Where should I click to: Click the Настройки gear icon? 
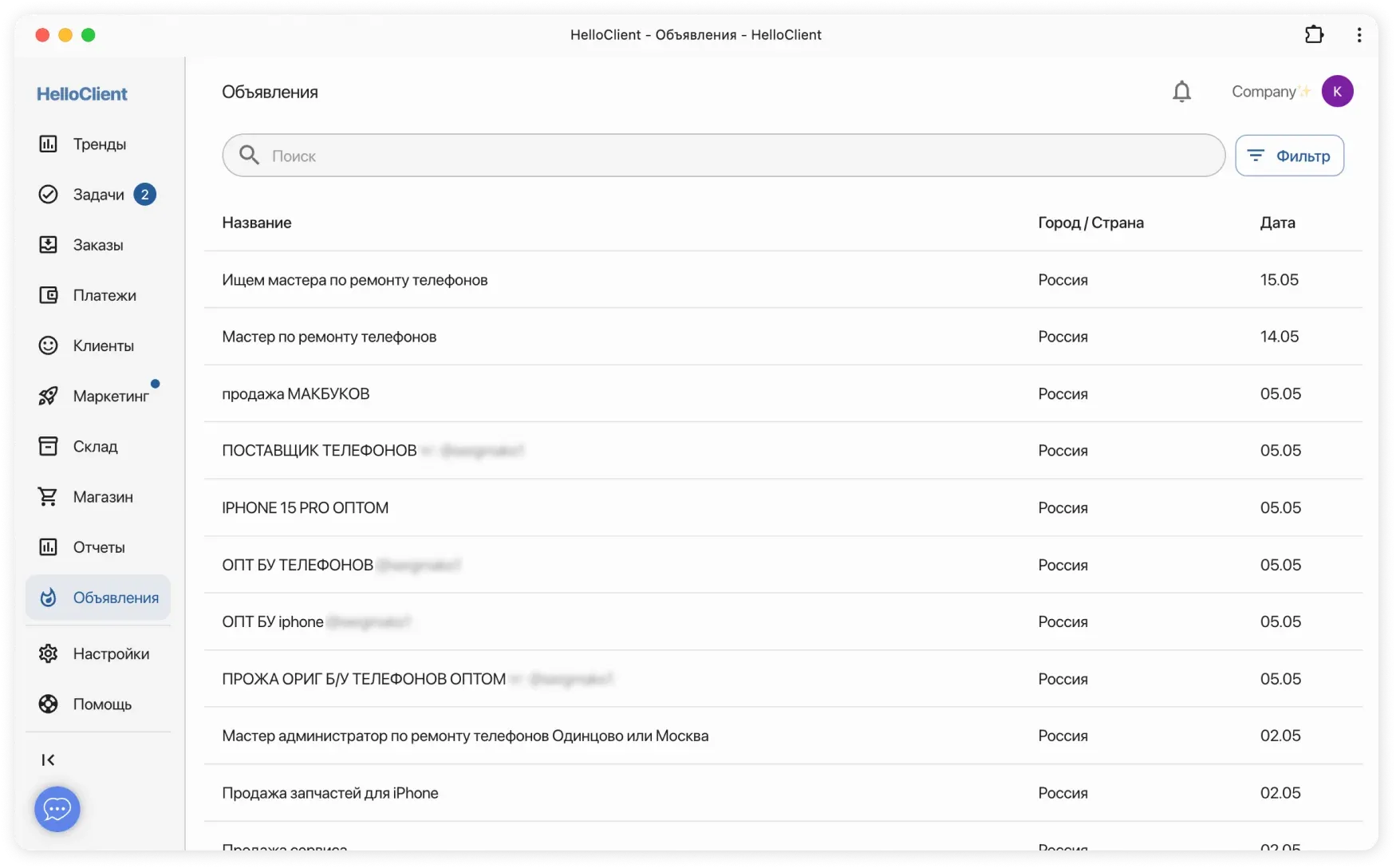click(49, 653)
